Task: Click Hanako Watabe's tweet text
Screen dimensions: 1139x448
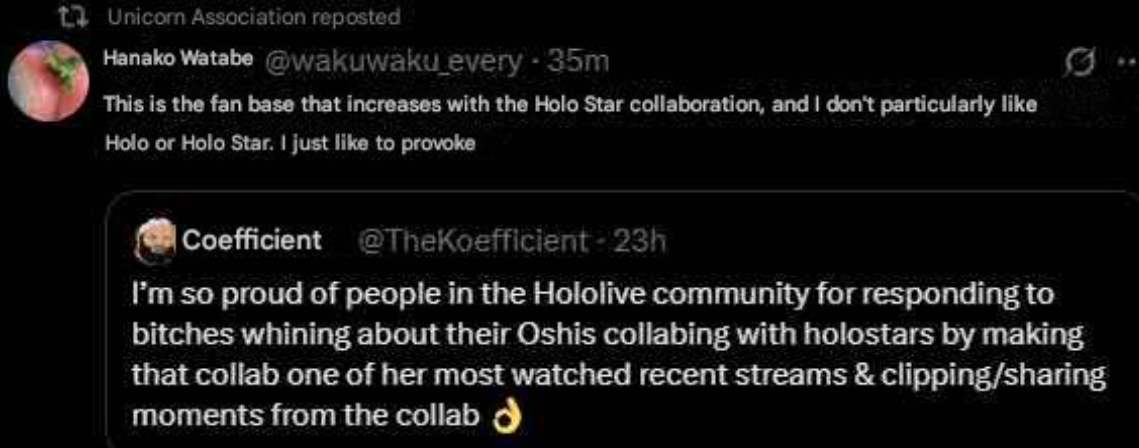Action: click(x=570, y=104)
